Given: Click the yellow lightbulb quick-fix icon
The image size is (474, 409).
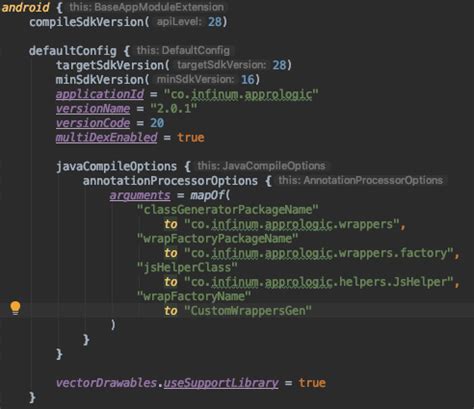Looking at the screenshot, I should pos(15,308).
